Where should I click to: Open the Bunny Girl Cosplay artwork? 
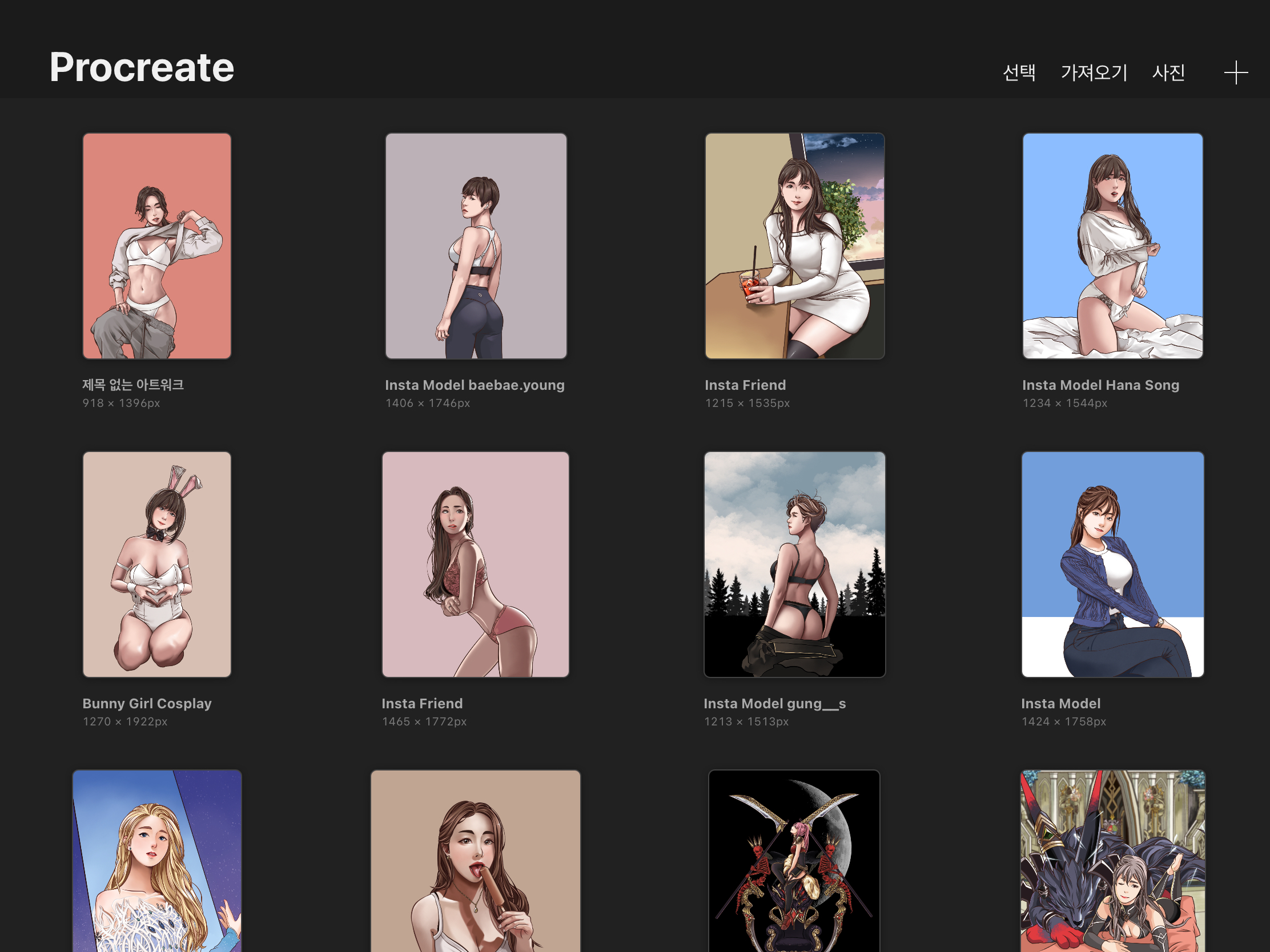[x=156, y=564]
